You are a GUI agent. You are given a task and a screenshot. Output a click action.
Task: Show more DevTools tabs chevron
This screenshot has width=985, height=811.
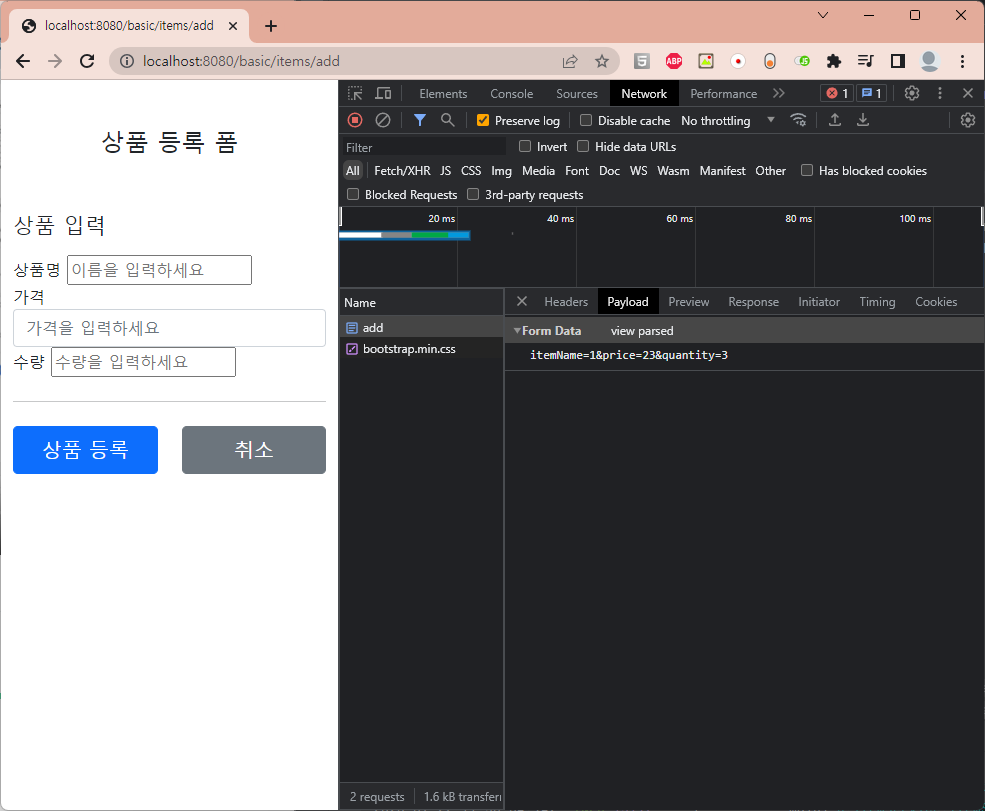[x=779, y=94]
